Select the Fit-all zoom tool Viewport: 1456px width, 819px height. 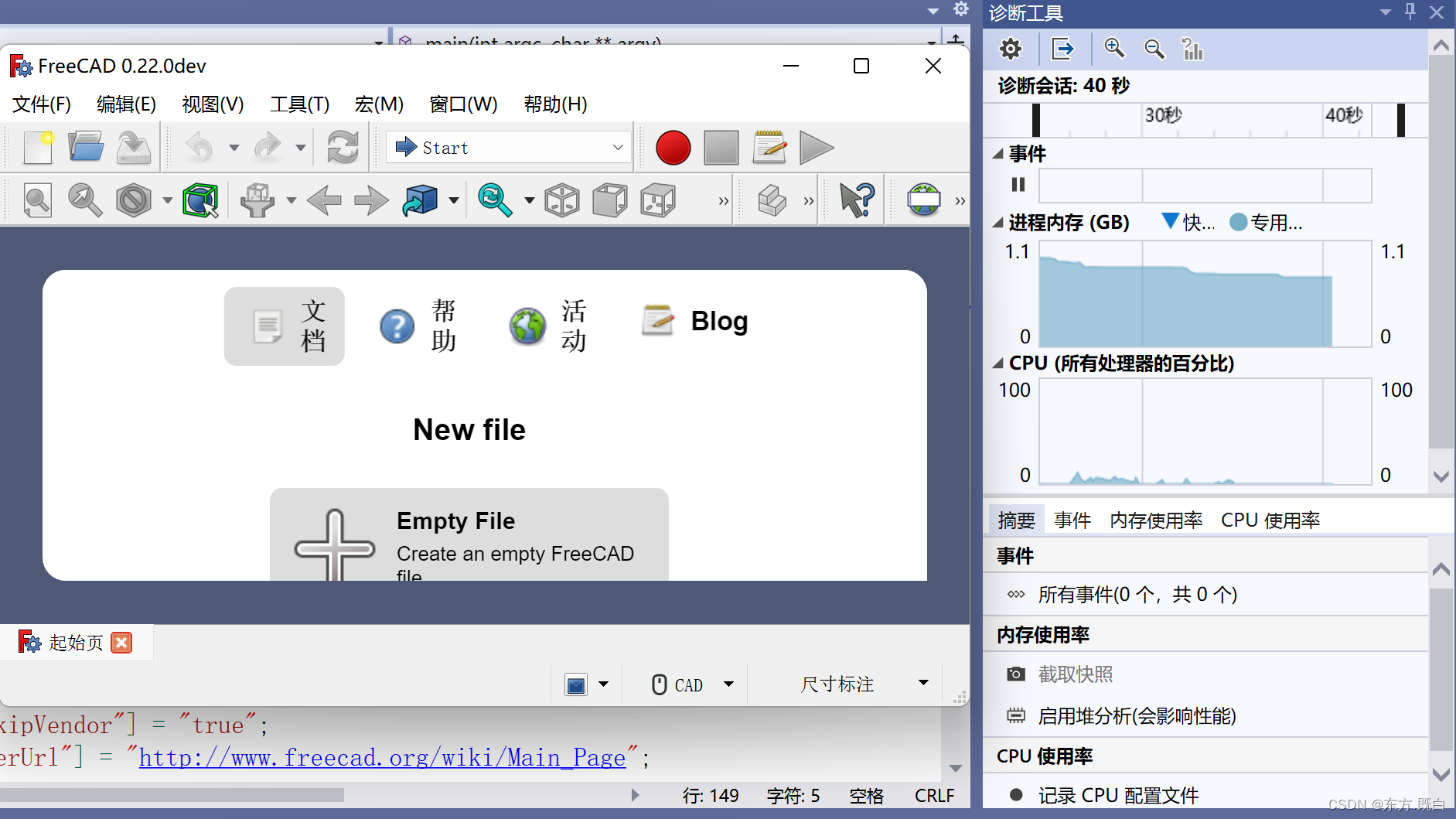(x=37, y=200)
